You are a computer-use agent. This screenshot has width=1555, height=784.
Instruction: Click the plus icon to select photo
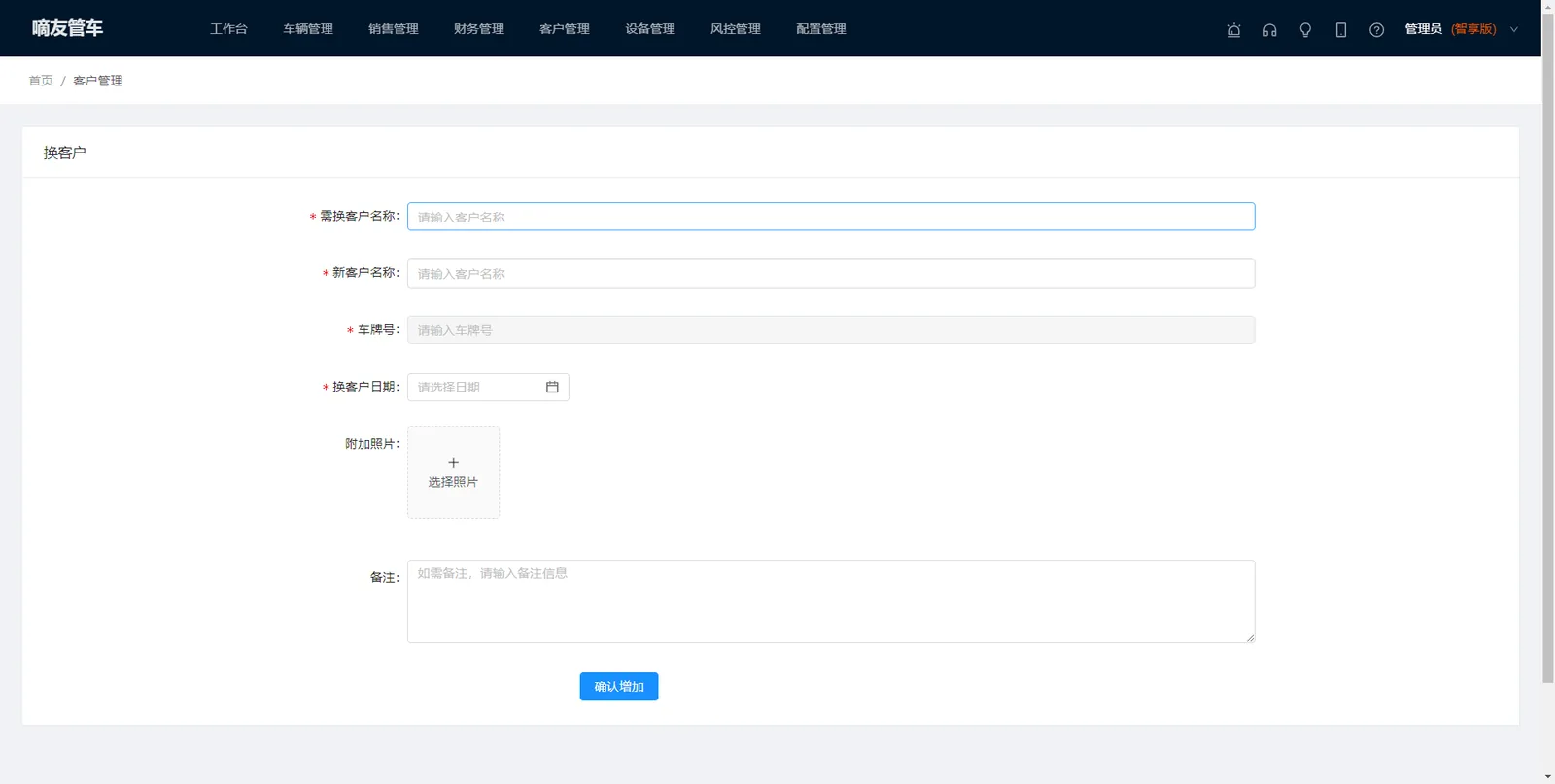coord(453,462)
